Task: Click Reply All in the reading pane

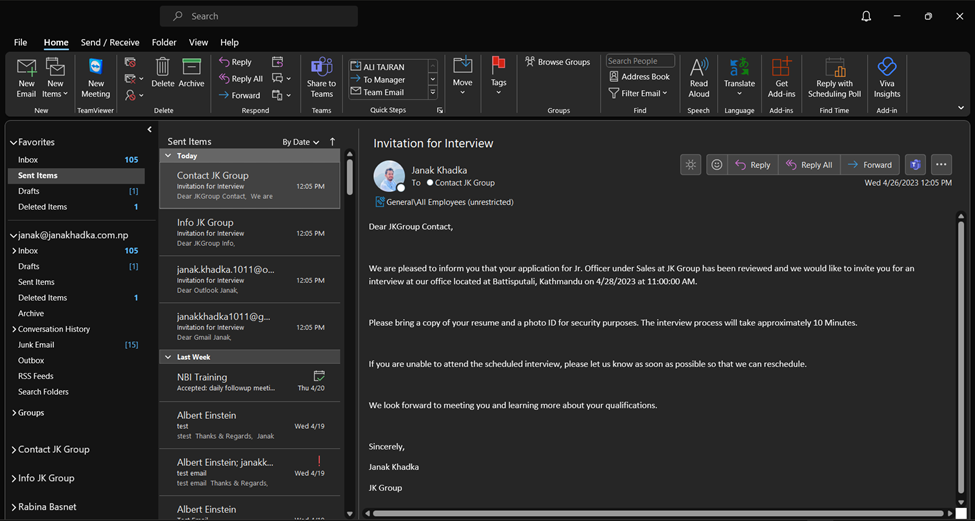Action: [809, 165]
